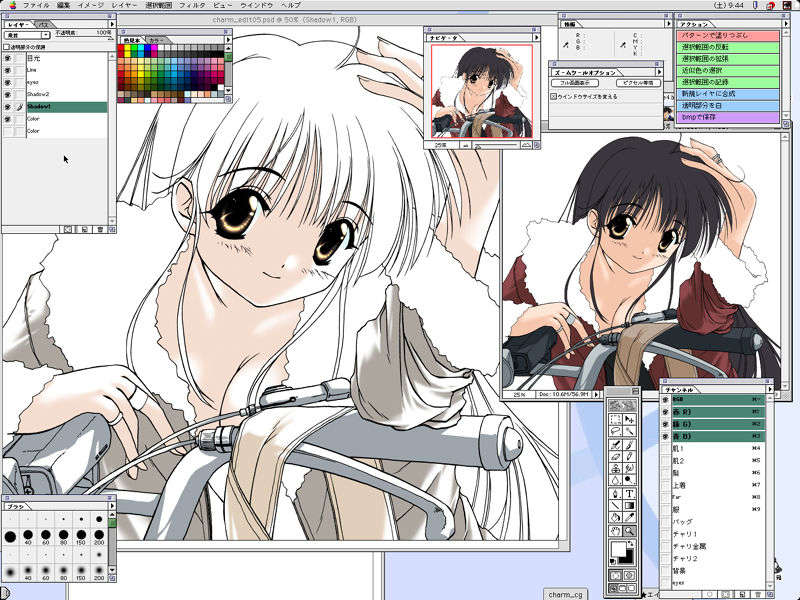800x600 pixels.
Task: Hide the Line layer
Action: (8, 70)
